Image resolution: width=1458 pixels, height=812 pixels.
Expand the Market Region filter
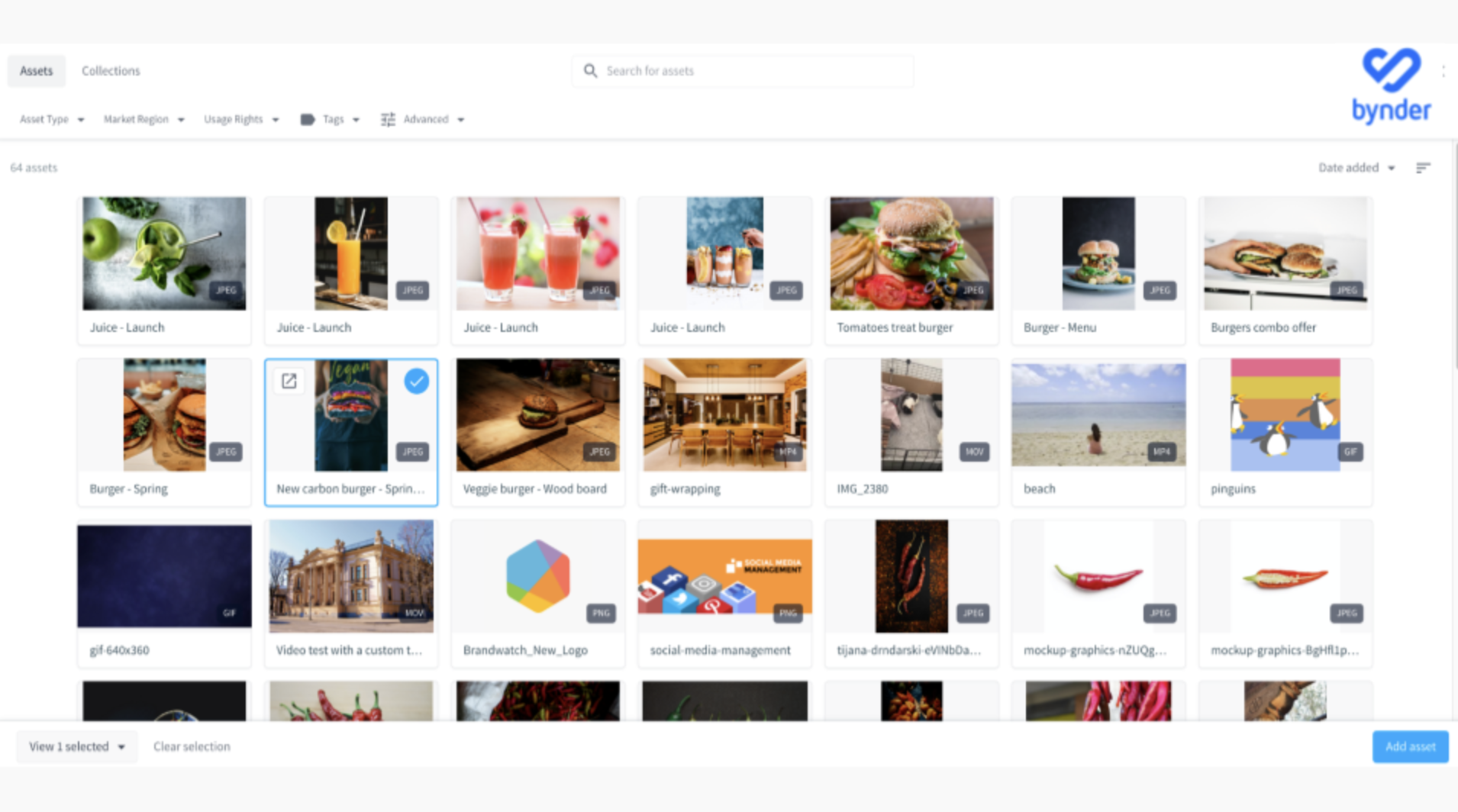click(x=144, y=120)
